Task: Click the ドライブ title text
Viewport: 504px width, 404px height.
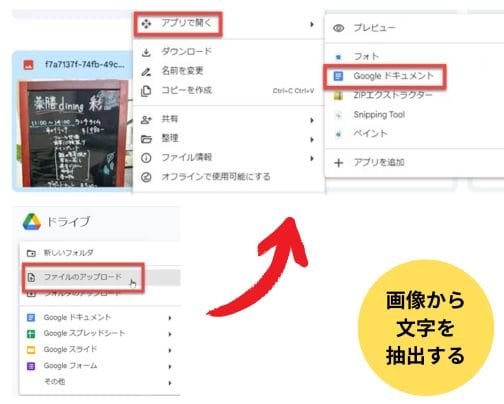Action: (x=68, y=222)
